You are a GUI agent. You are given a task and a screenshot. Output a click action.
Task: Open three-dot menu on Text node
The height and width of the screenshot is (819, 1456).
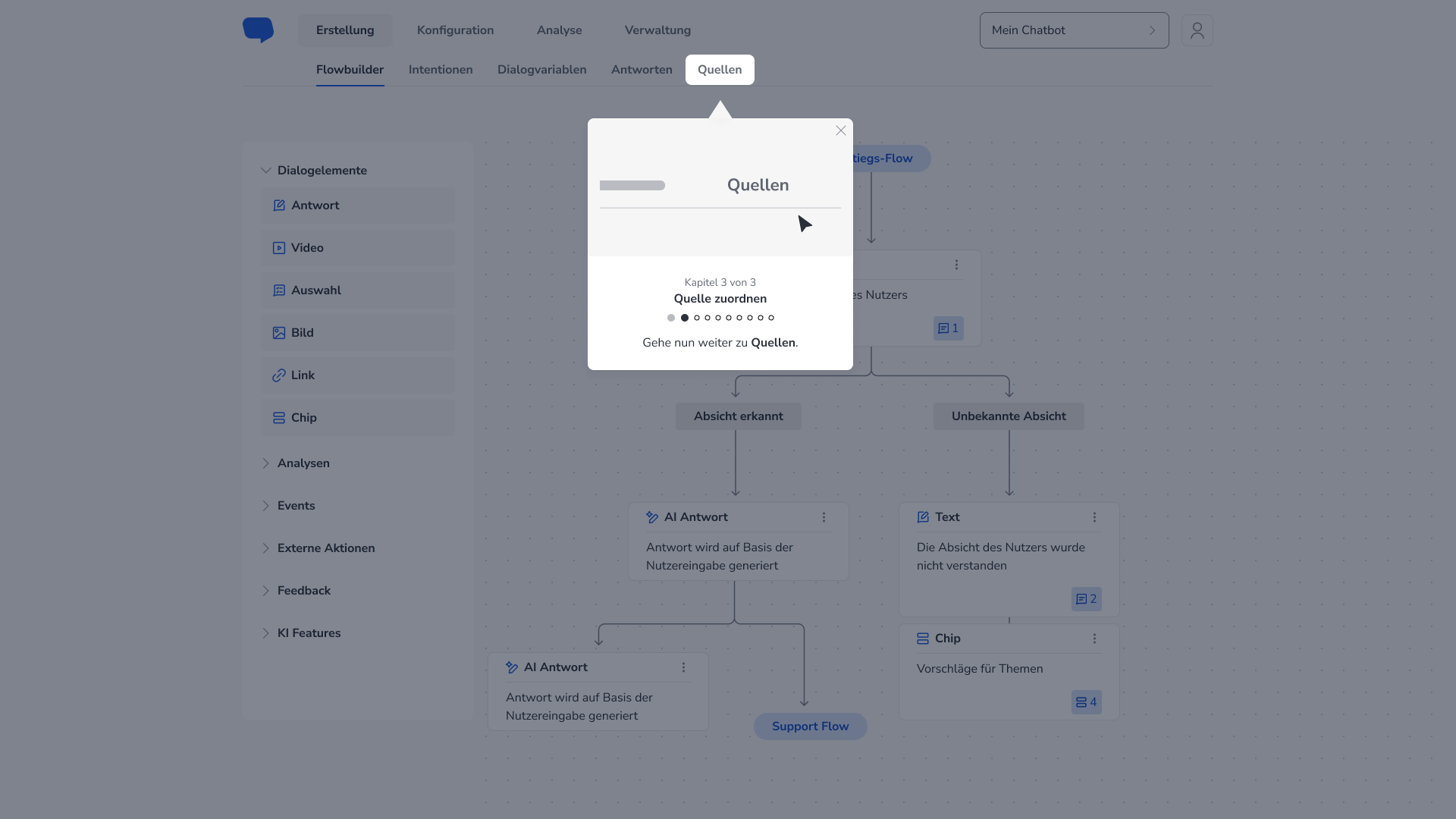[x=1094, y=517]
